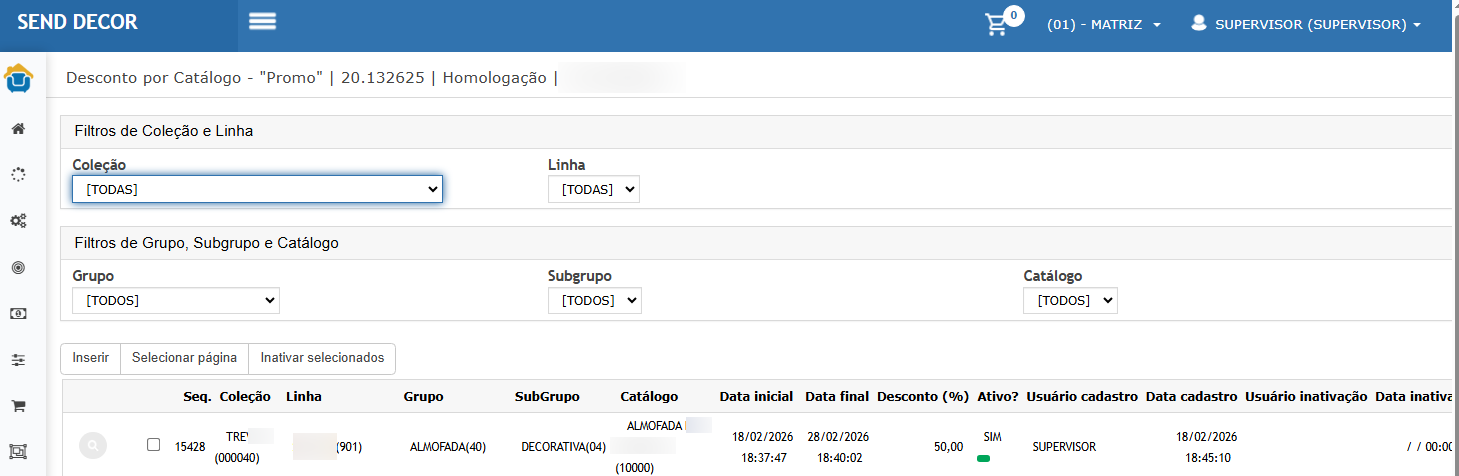Screen dimensions: 1459x476
Task: Open the Linha dropdown
Action: [593, 189]
